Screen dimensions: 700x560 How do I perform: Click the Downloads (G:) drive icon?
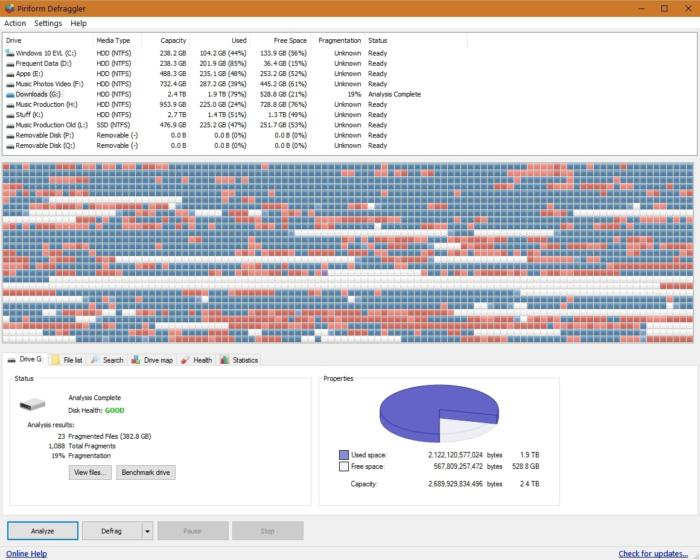coord(10,95)
